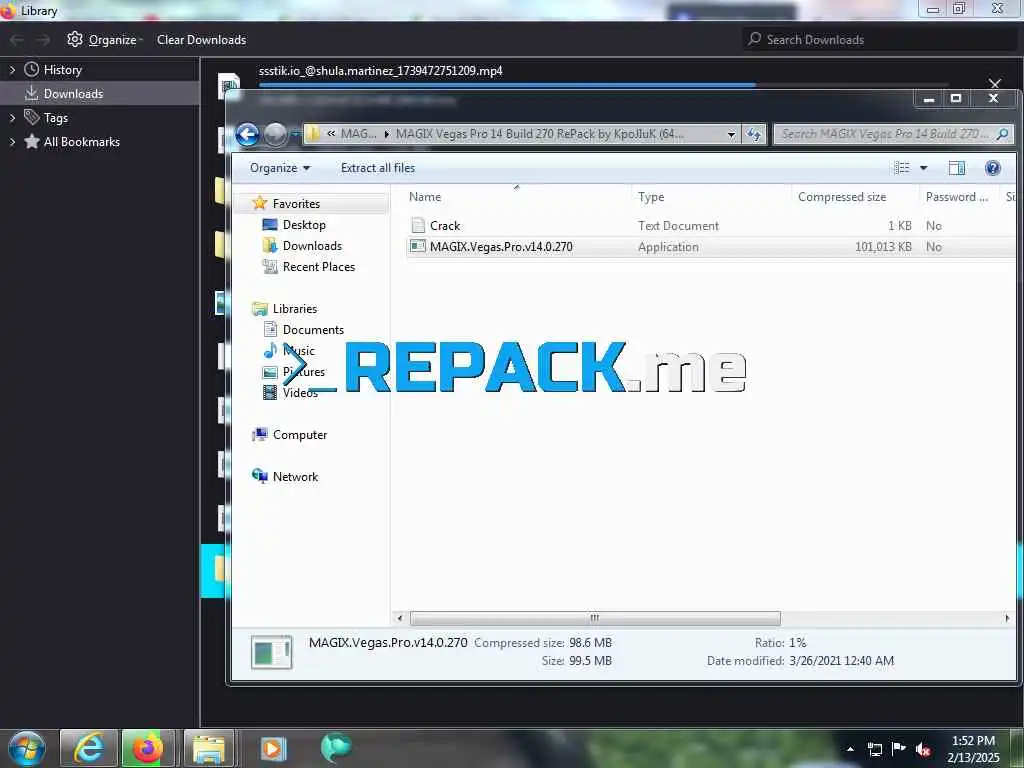Expand History in Firefox Library
This screenshot has height=768, width=1024.
point(12,70)
